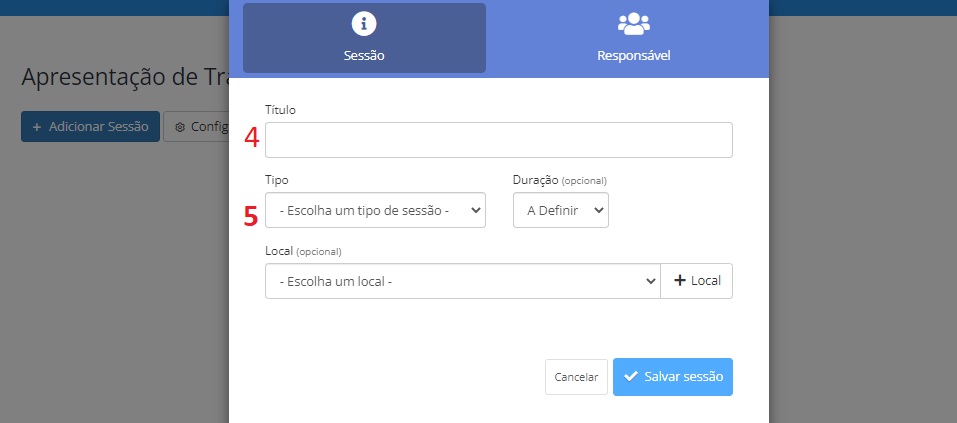Expand the Duração 'A Definir' dropdown
The height and width of the screenshot is (423, 957).
tap(561, 210)
